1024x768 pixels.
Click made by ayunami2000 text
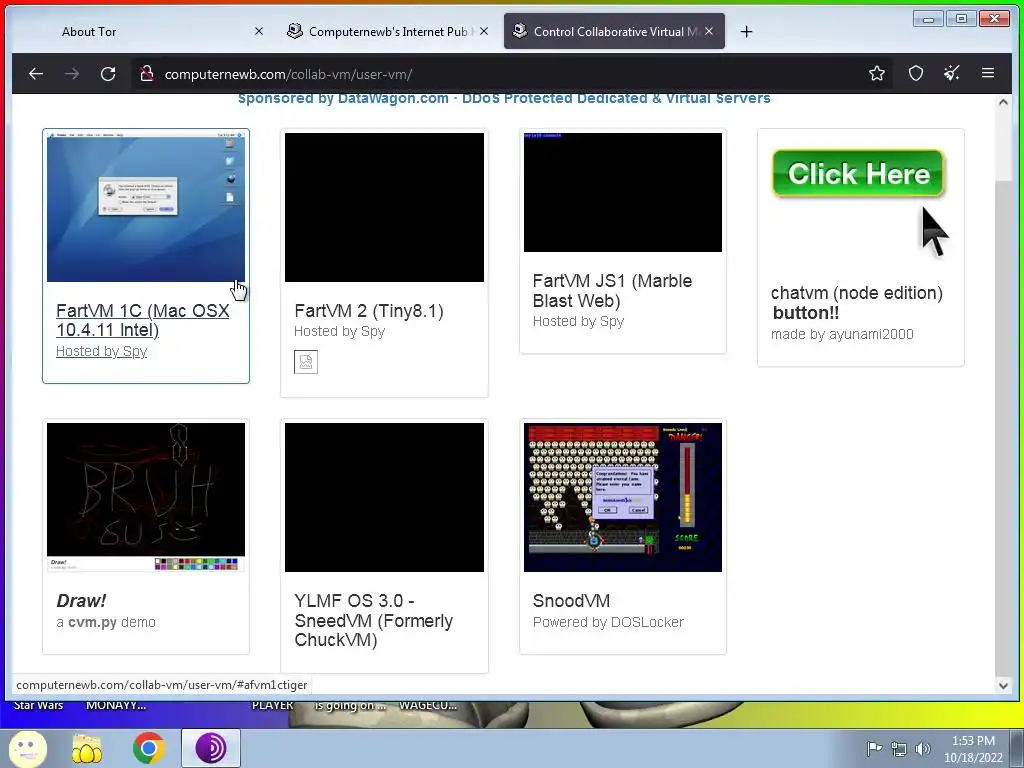tap(842, 334)
